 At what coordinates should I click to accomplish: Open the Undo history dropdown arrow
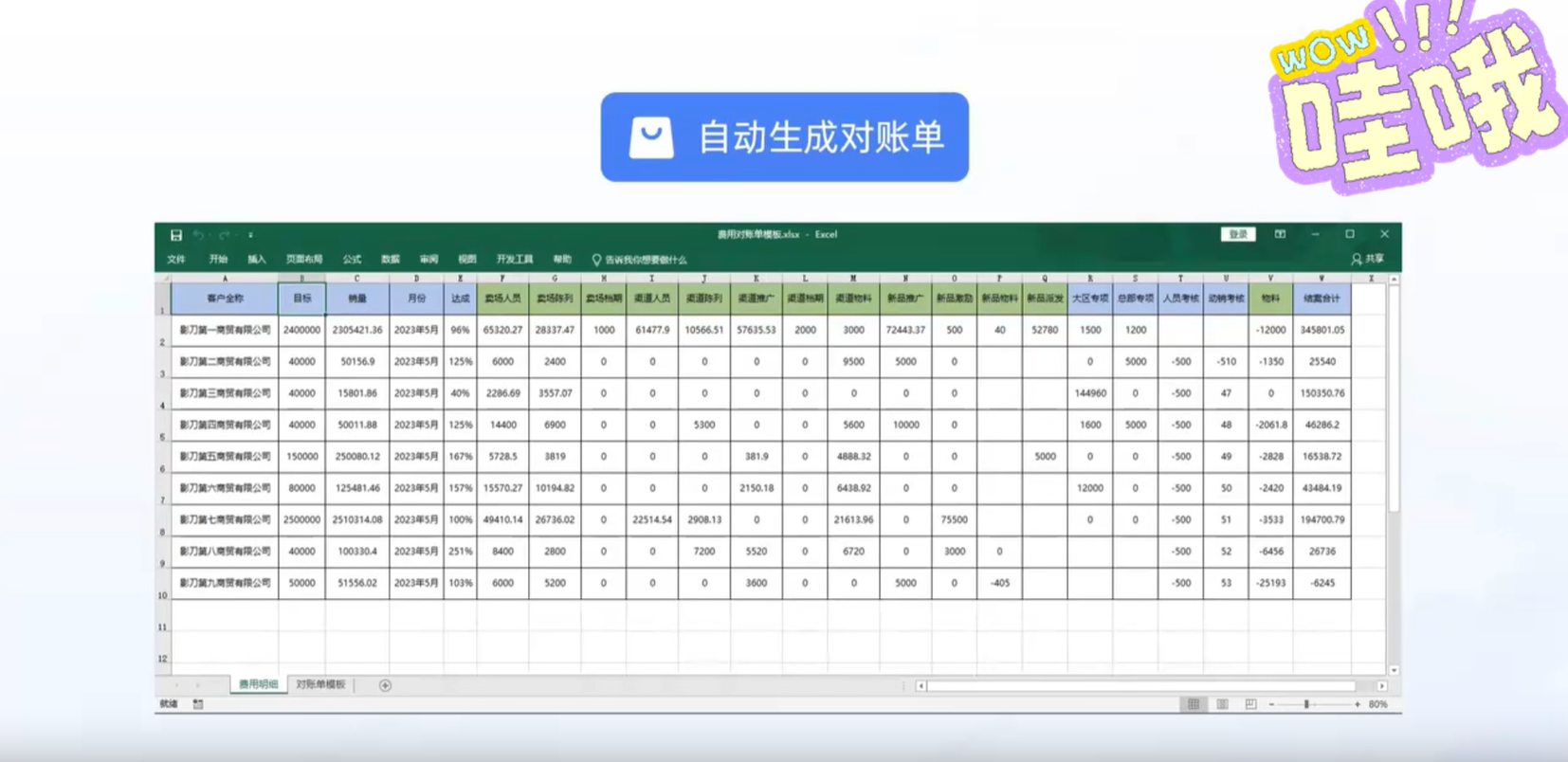[209, 235]
